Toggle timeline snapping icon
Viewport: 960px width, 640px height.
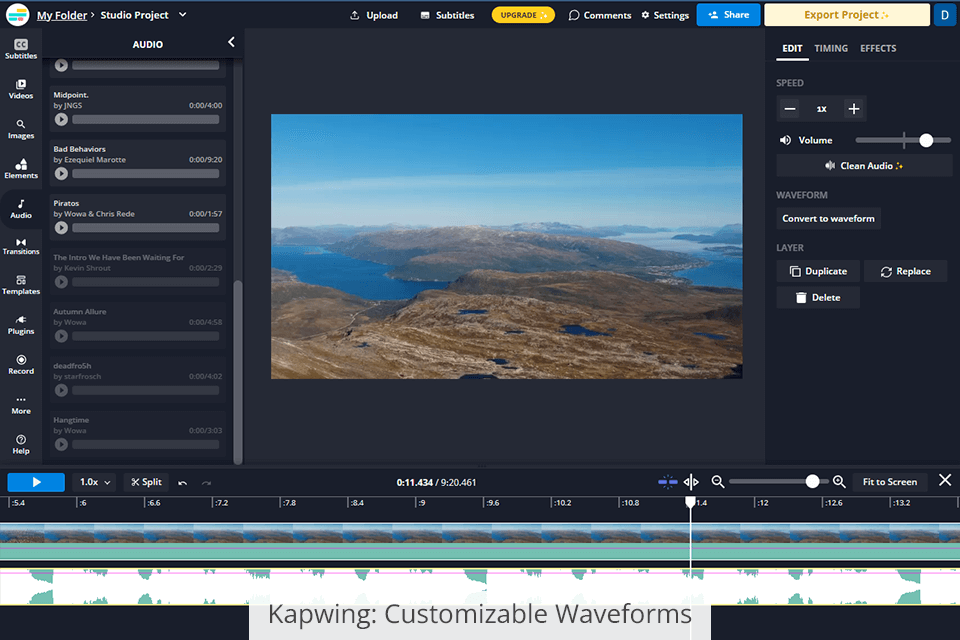(667, 482)
